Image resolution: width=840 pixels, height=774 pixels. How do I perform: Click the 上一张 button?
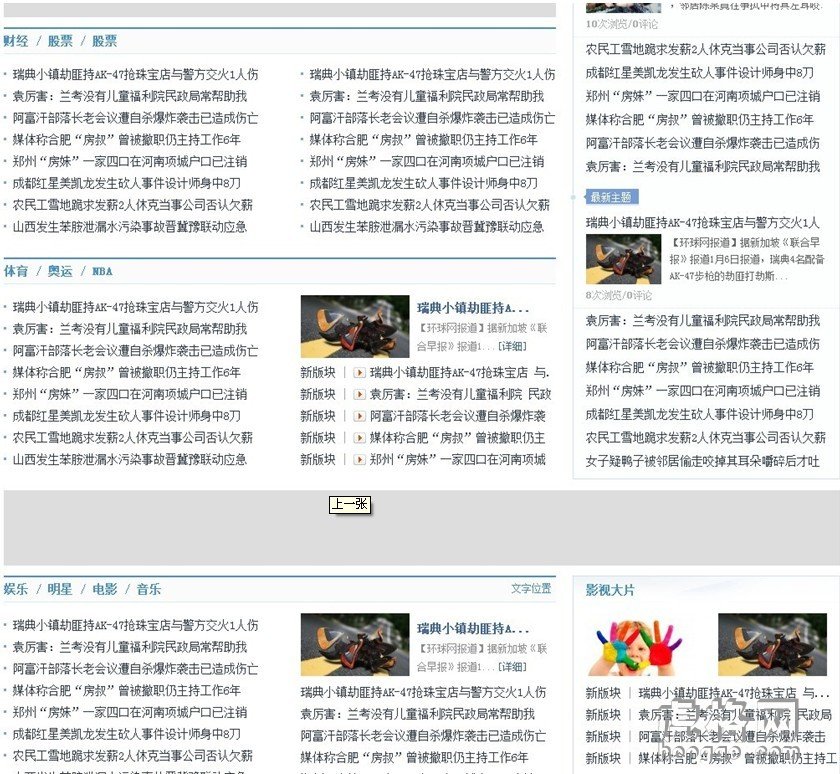click(349, 505)
